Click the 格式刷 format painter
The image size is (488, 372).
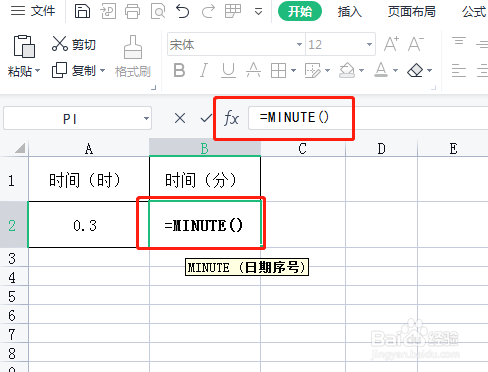pyautogui.click(x=133, y=56)
